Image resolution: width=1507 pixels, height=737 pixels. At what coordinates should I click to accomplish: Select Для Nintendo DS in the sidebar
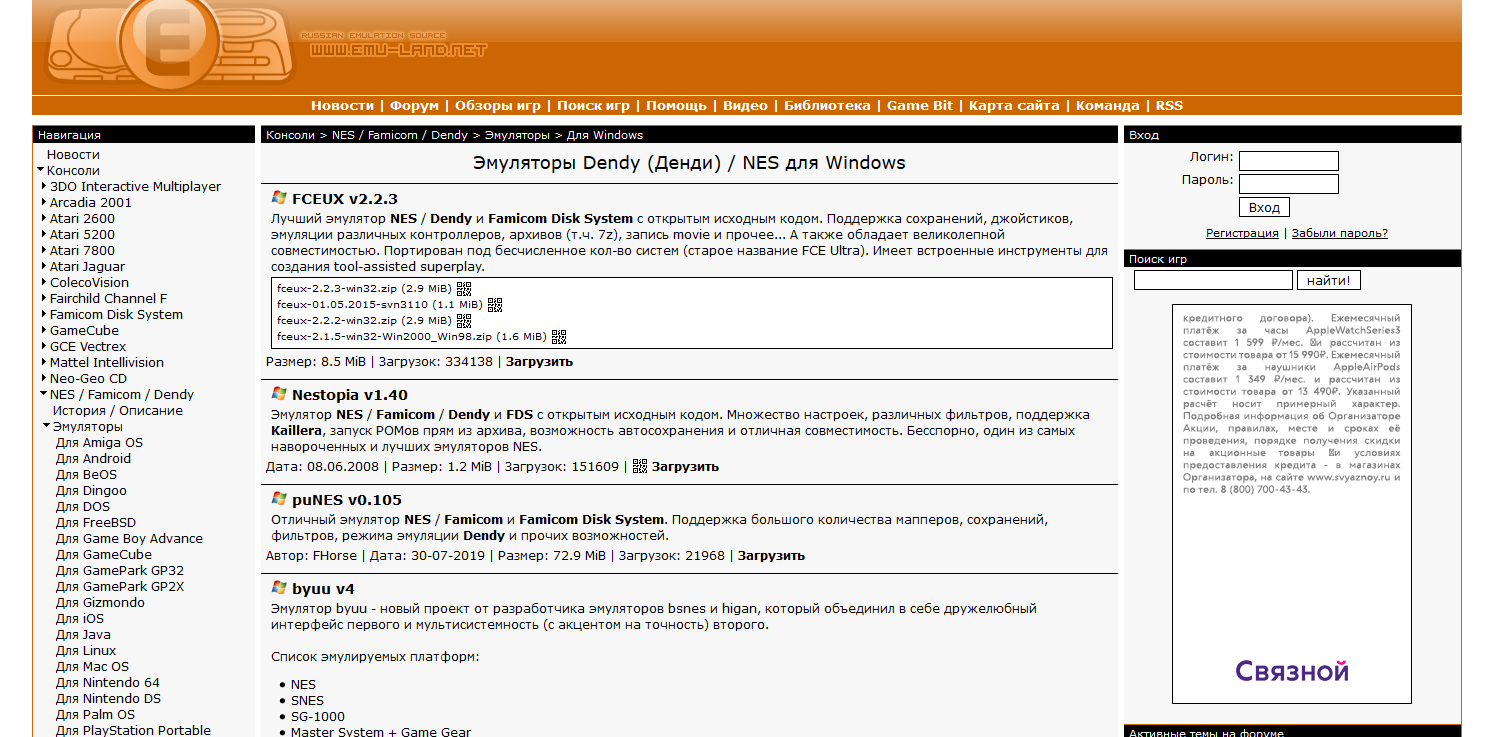point(108,698)
